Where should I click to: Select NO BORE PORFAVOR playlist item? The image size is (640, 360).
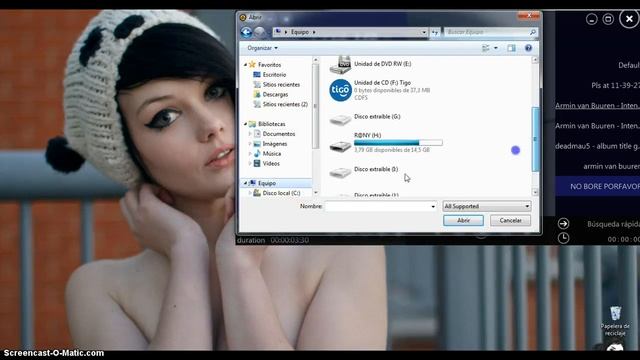point(597,186)
